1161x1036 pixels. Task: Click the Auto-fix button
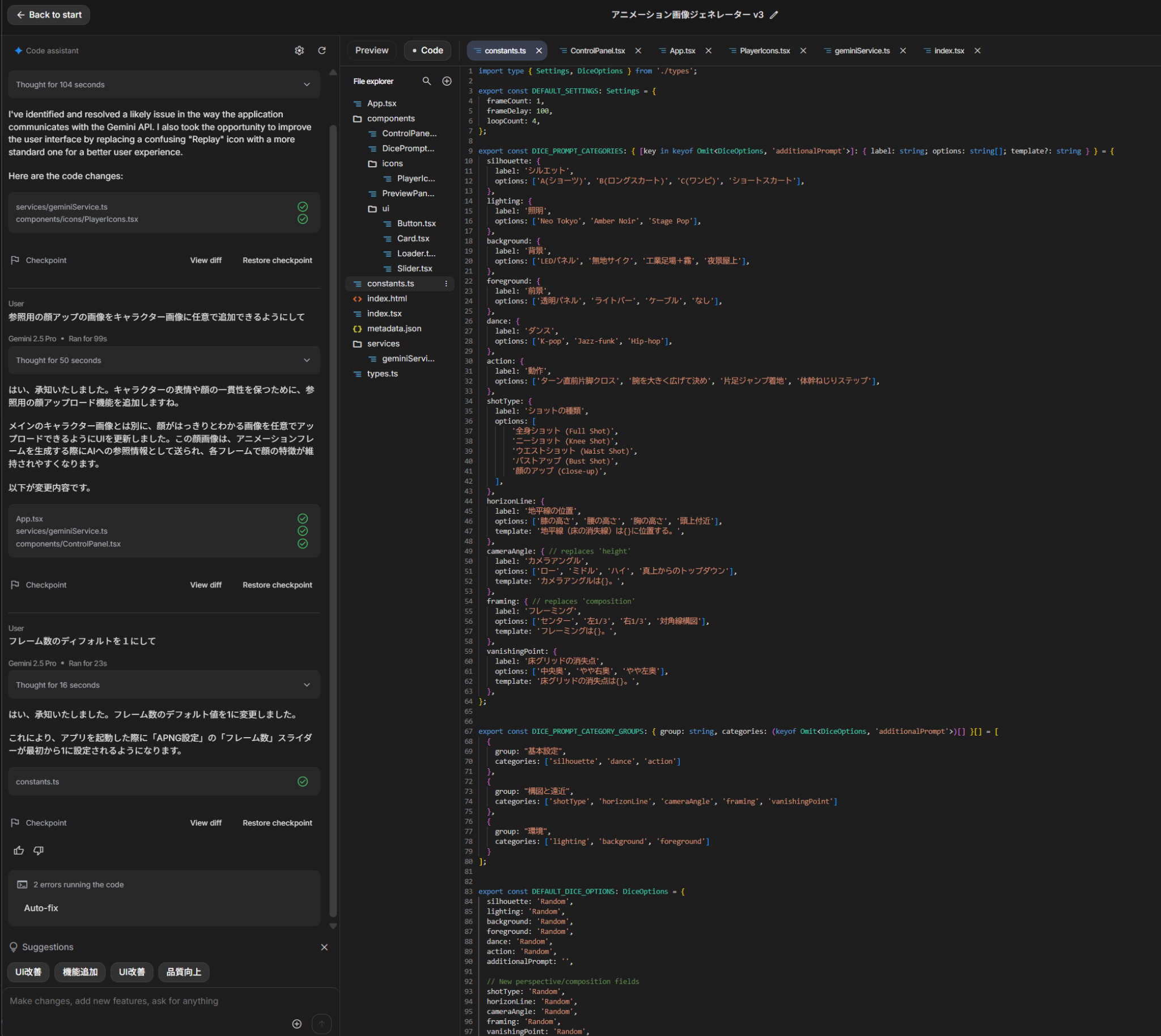tap(41, 908)
